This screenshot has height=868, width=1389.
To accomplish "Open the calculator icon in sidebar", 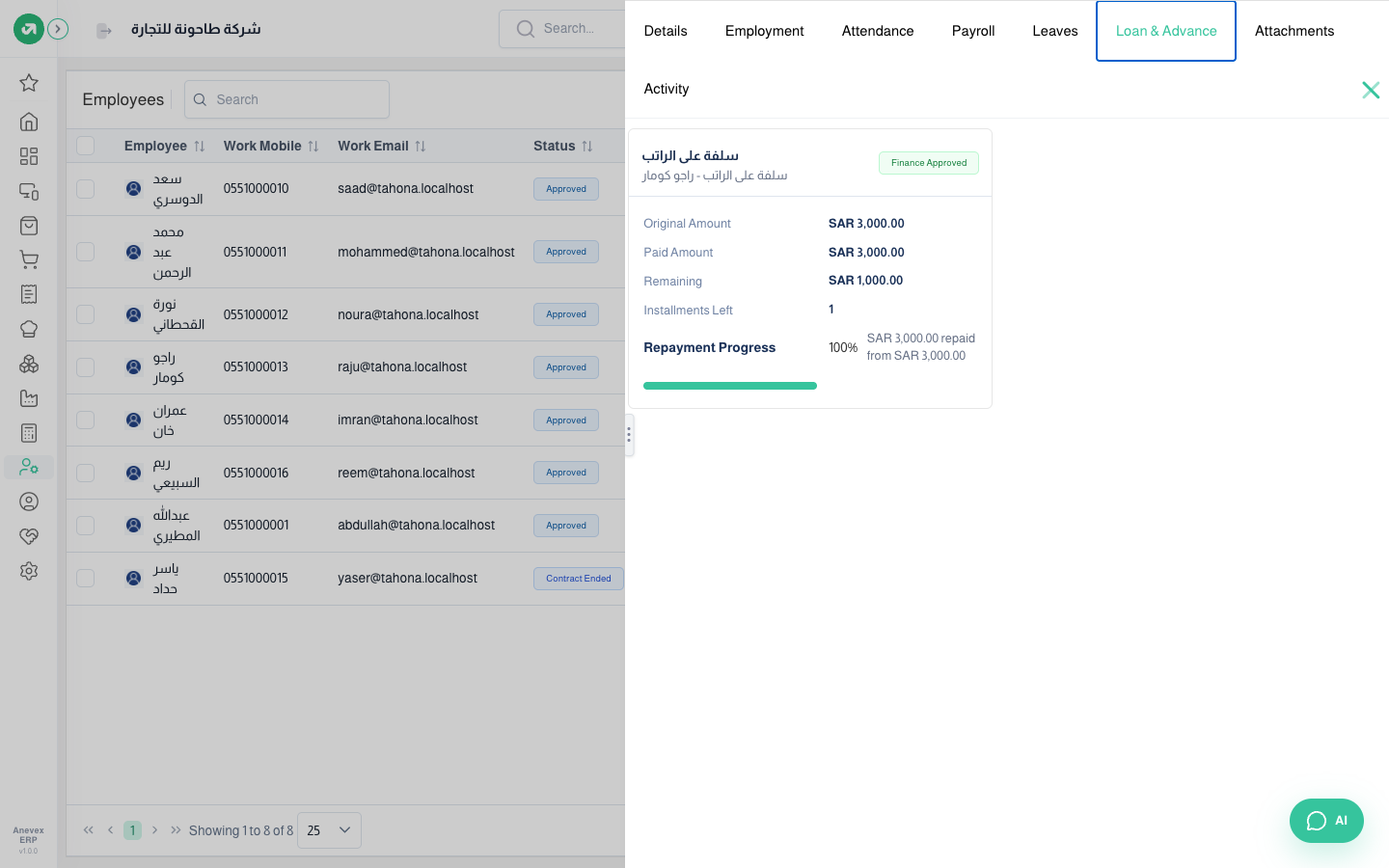I will [29, 433].
